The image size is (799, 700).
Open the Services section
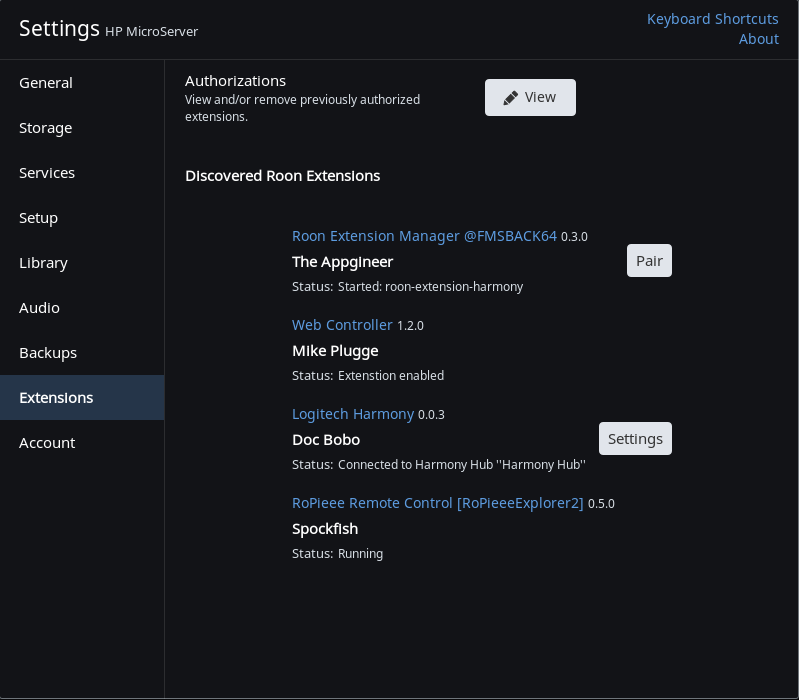click(x=82, y=173)
